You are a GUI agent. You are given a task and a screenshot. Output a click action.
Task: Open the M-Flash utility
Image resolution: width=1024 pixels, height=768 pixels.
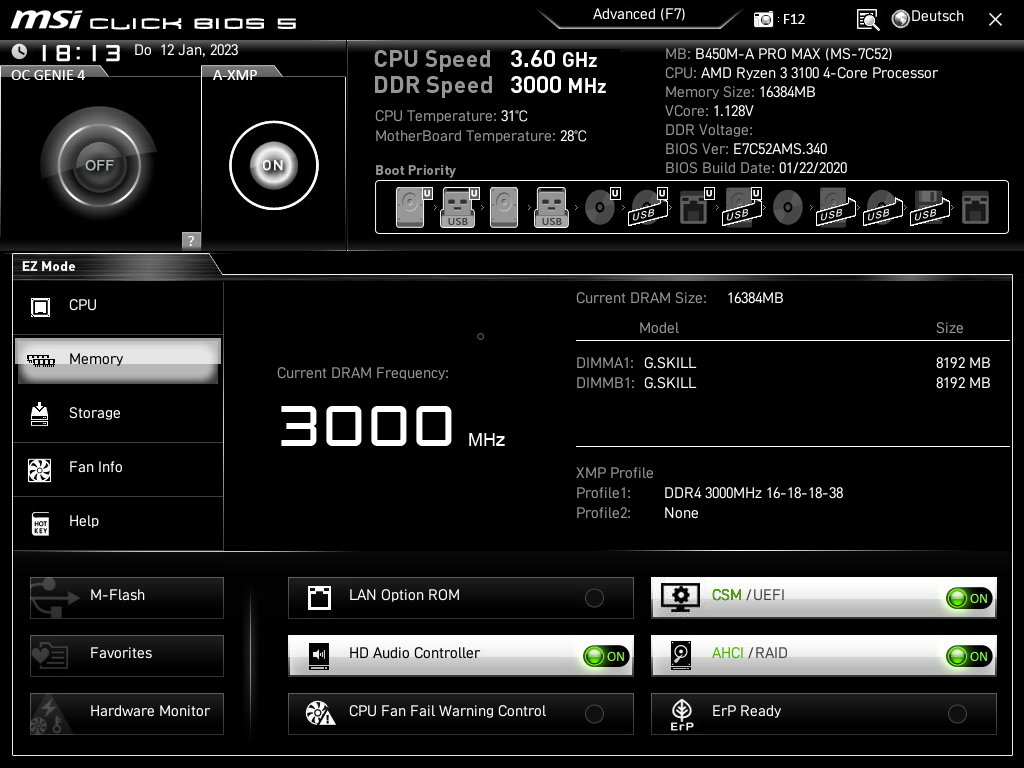127,598
